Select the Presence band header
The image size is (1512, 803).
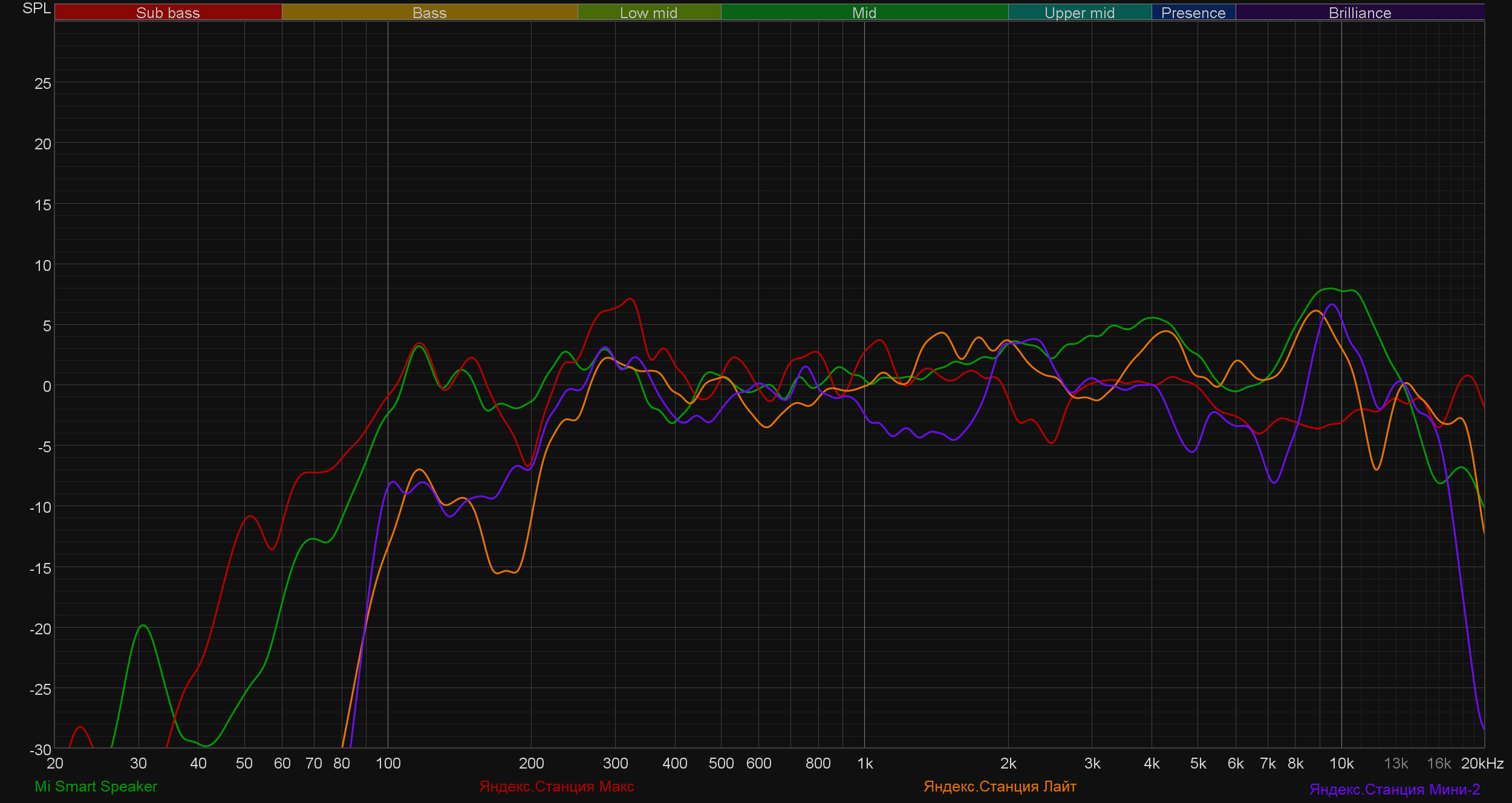(x=1193, y=13)
